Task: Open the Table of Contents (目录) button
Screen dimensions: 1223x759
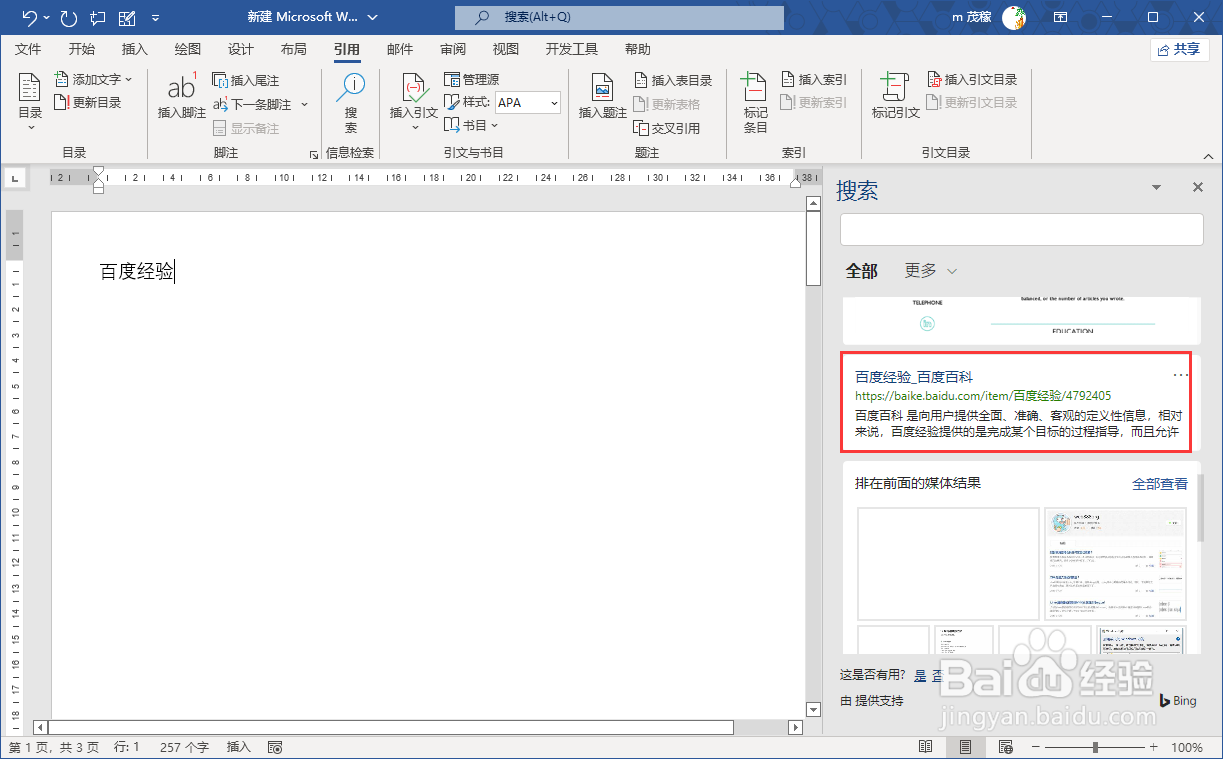Action: (31, 103)
